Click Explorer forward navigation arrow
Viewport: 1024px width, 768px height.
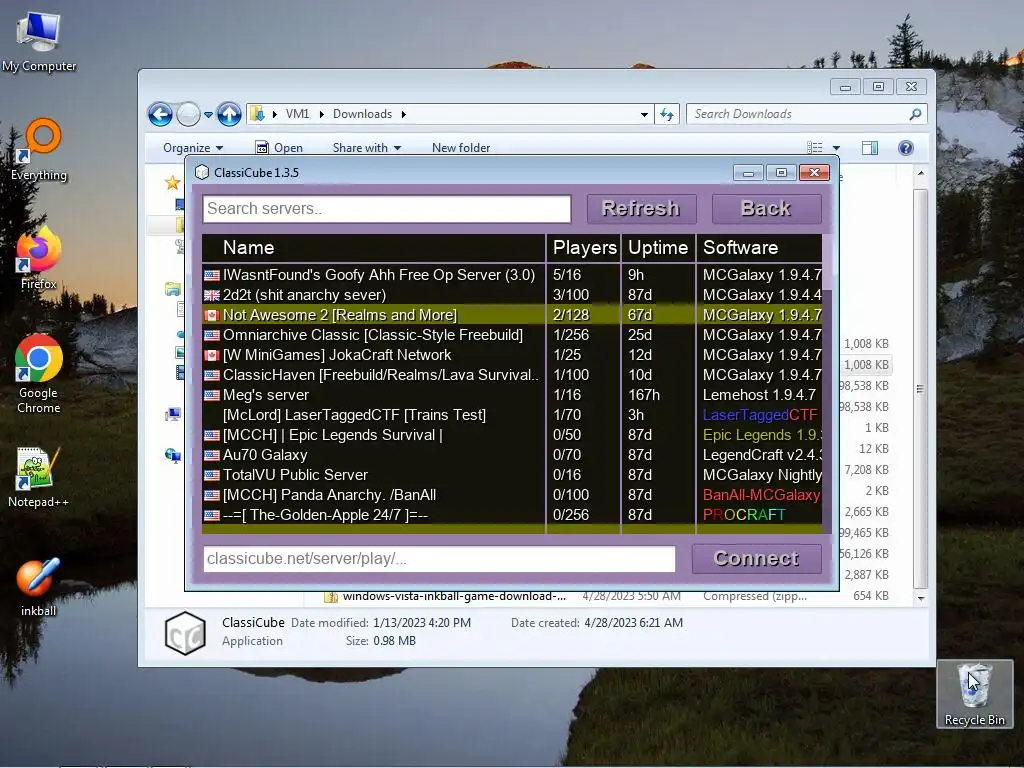(188, 114)
